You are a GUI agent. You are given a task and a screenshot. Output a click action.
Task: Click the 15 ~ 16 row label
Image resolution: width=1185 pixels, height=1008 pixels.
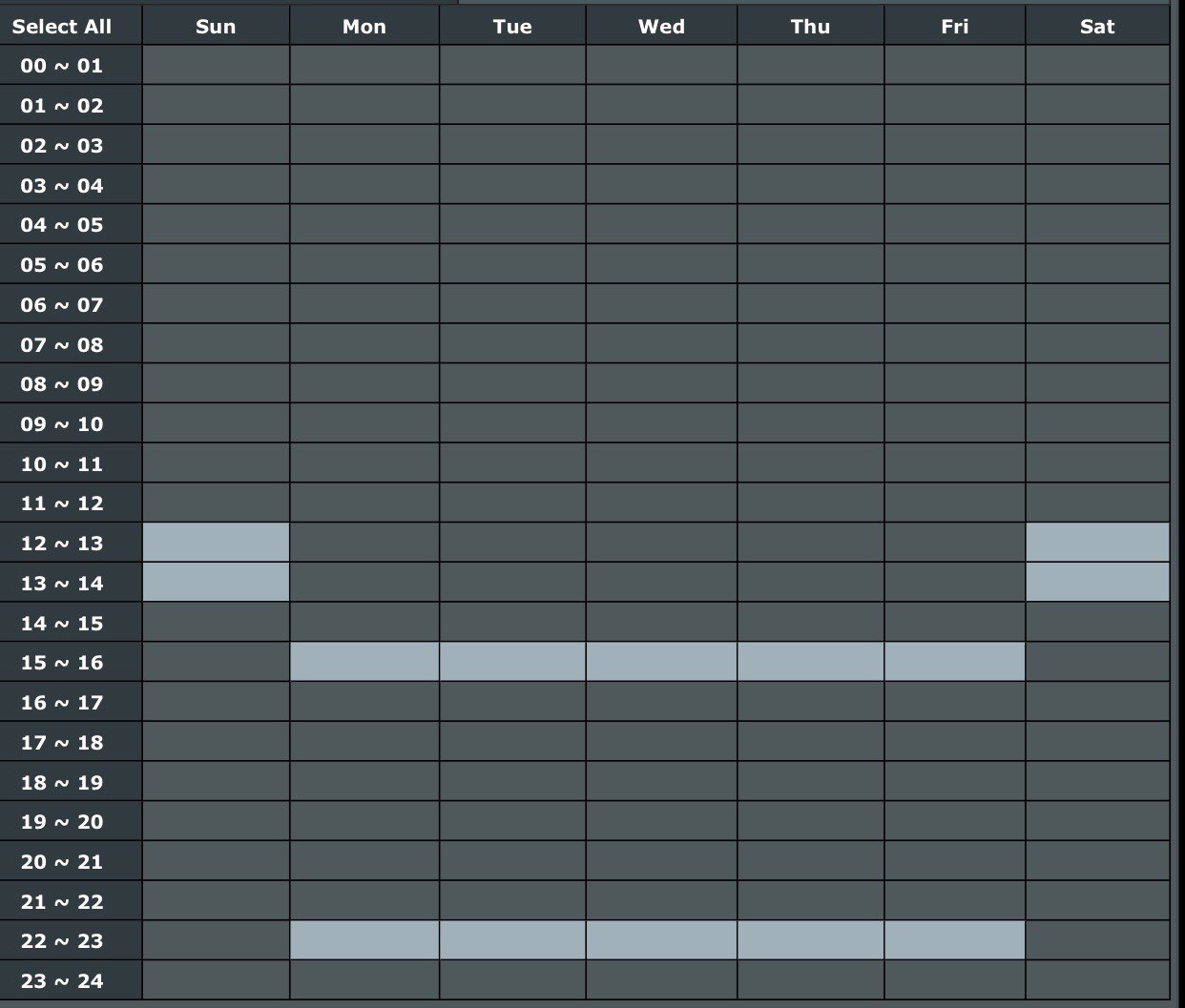(x=62, y=663)
